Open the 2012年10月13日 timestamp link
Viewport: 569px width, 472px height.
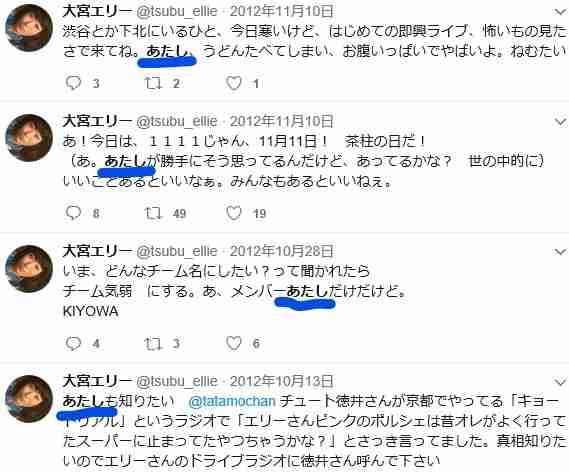282,381
